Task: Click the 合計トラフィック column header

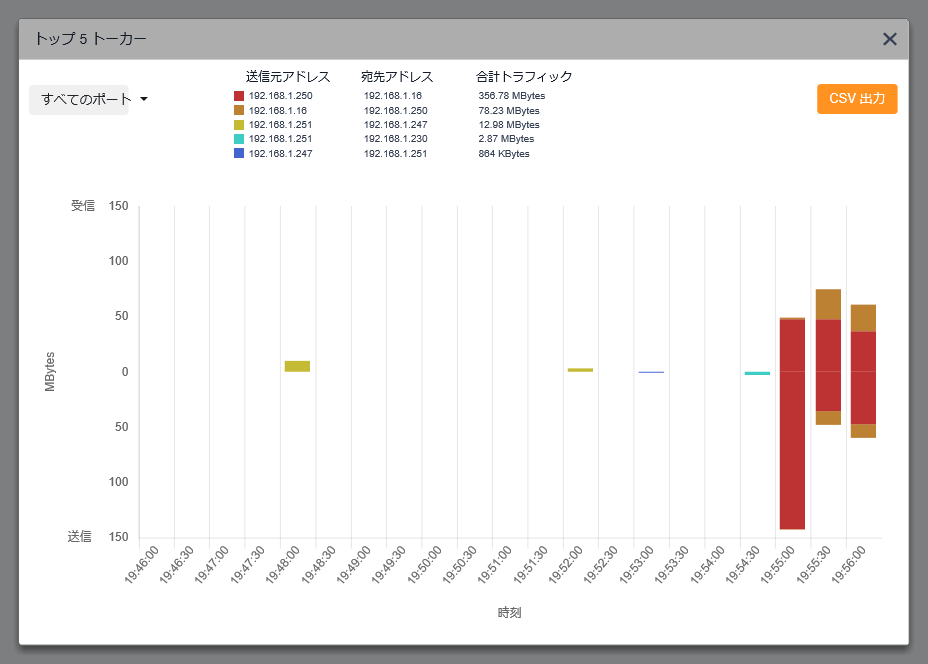Action: [x=524, y=77]
